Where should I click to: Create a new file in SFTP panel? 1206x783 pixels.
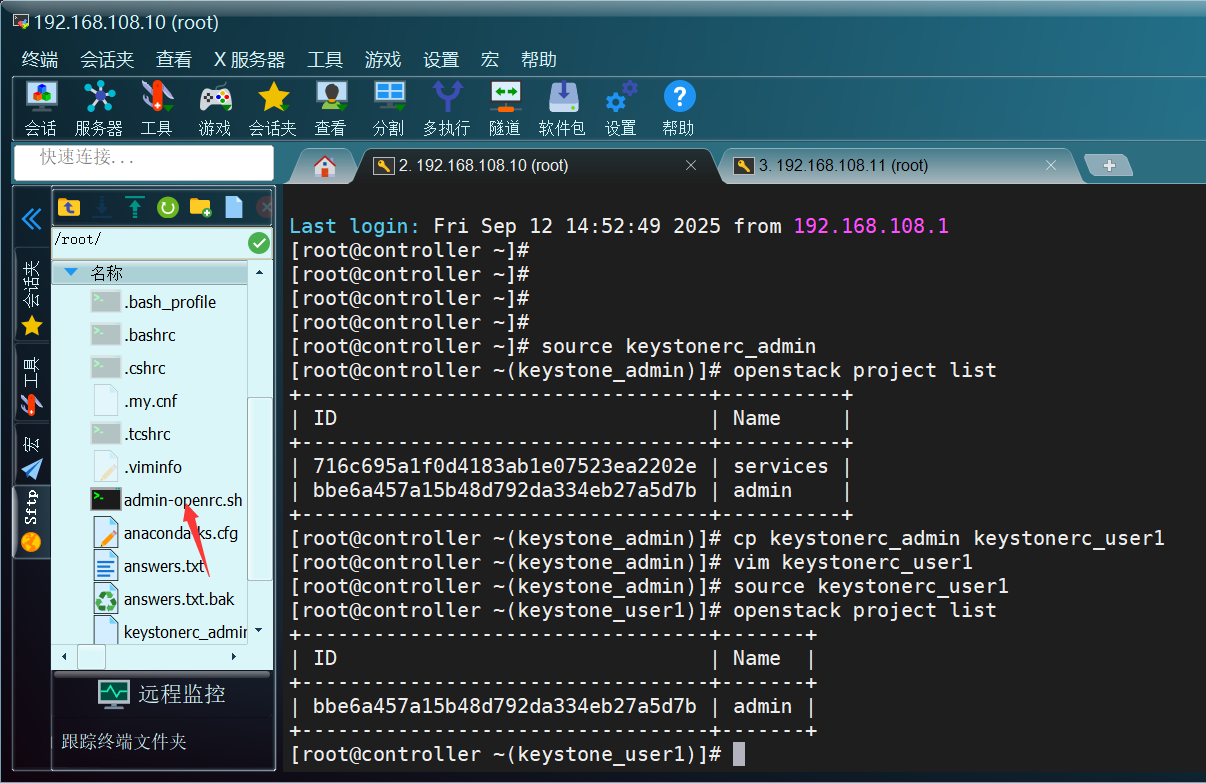pyautogui.click(x=234, y=207)
